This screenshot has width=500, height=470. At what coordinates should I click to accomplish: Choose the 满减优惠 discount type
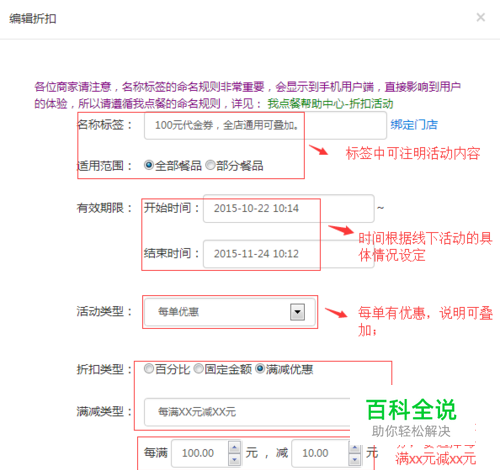260,369
